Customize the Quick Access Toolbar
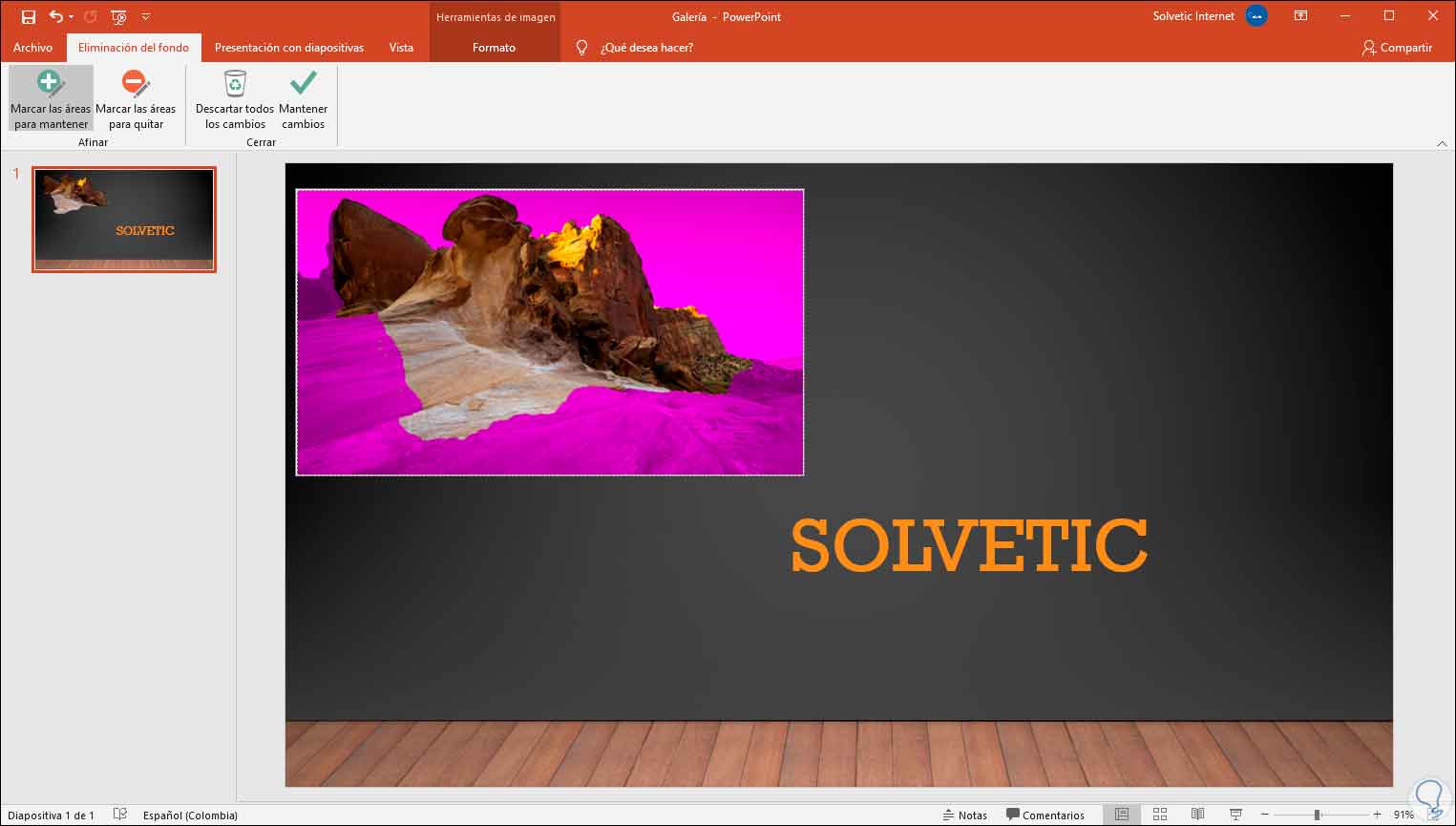The image size is (1456, 826). tap(145, 17)
